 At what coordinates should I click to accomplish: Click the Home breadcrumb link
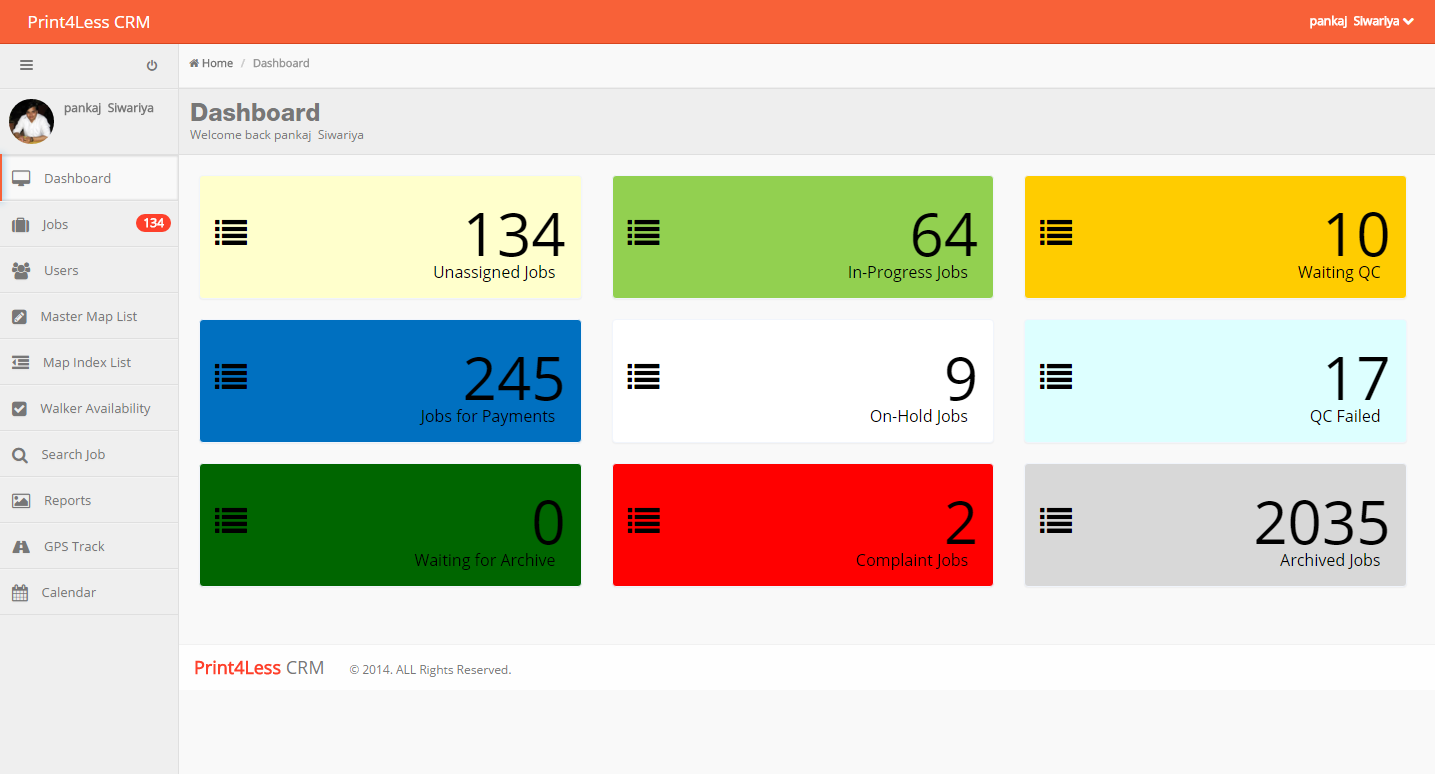click(x=212, y=63)
